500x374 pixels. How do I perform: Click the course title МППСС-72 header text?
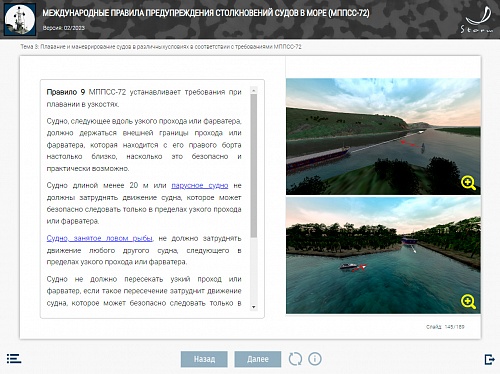click(x=206, y=13)
